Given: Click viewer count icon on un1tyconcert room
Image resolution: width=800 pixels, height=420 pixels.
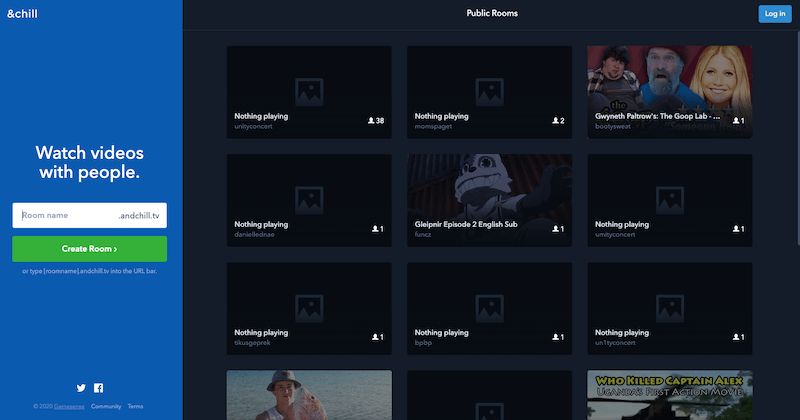Looking at the screenshot, I should click(x=736, y=337).
